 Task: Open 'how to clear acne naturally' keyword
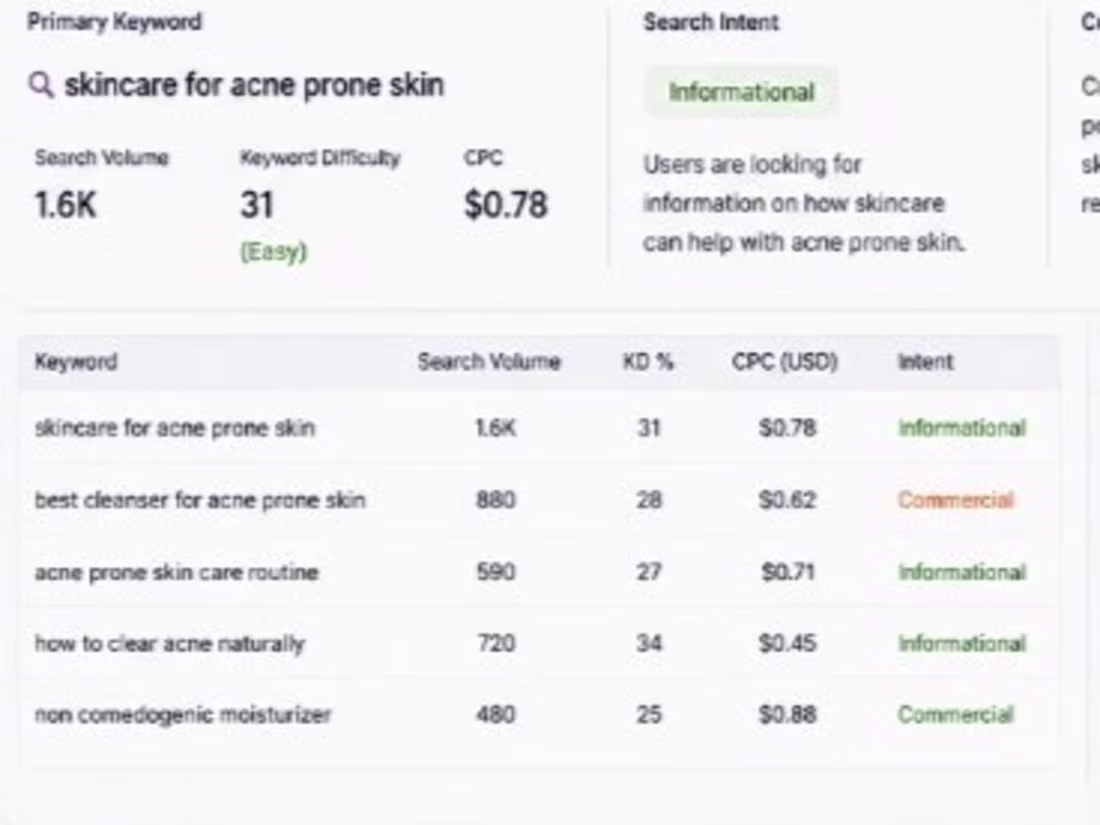click(170, 644)
